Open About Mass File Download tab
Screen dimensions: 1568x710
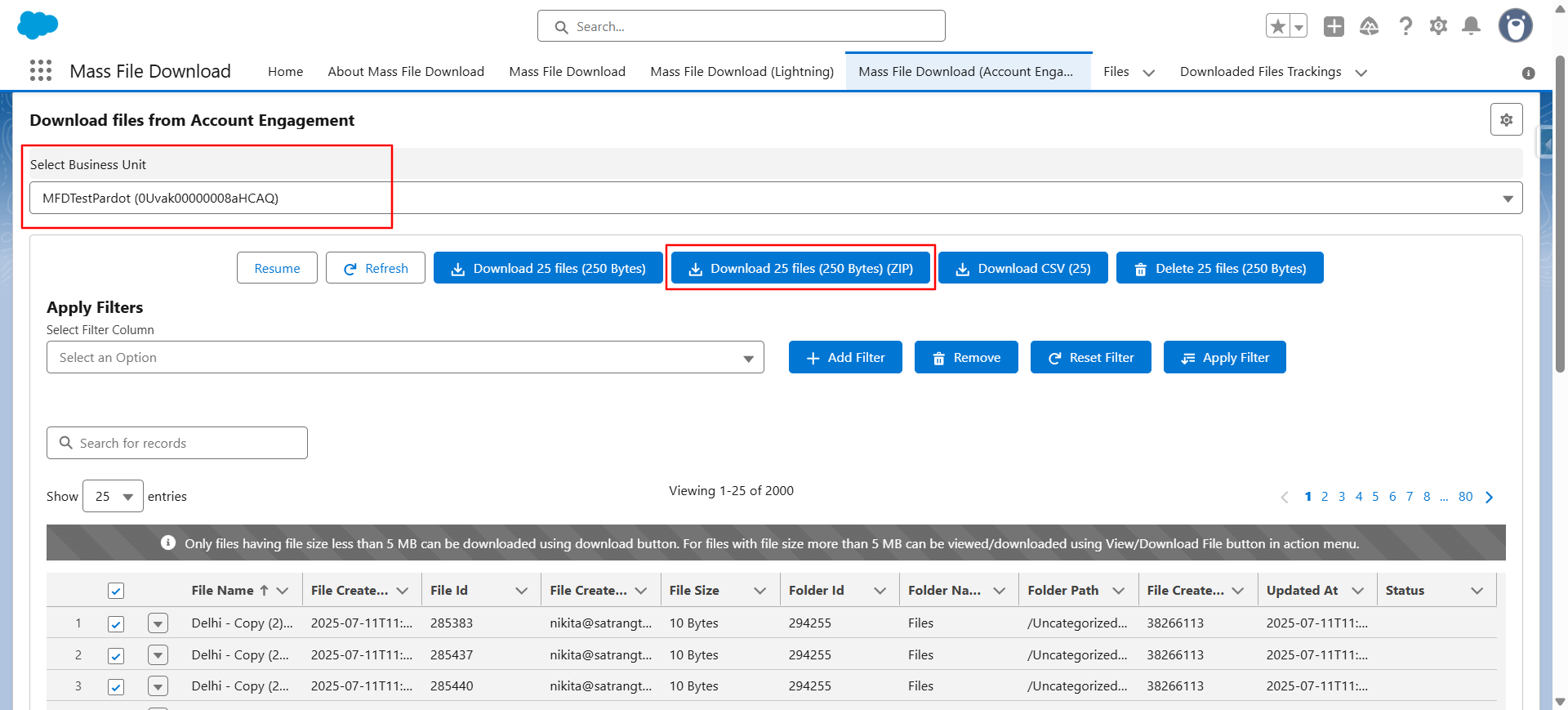point(406,72)
